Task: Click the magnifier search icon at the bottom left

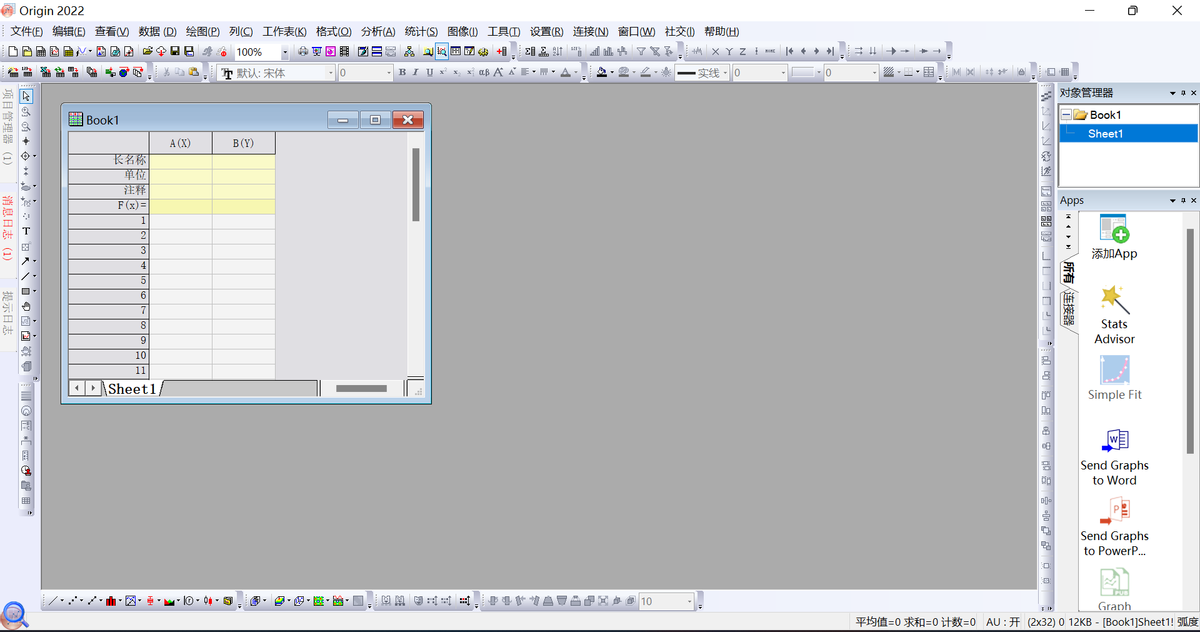Action: click(x=14, y=614)
